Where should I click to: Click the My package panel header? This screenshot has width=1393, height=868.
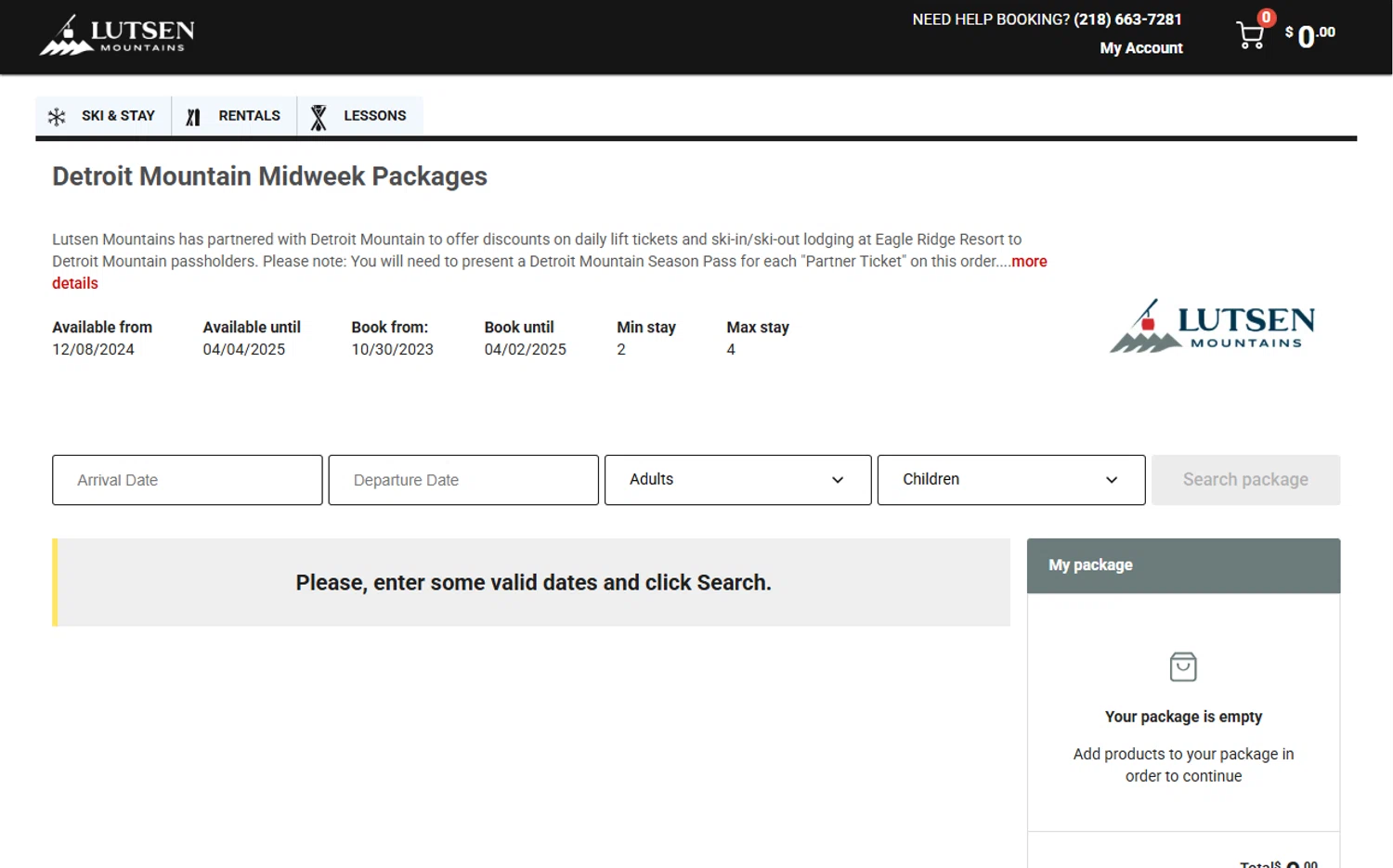click(x=1183, y=565)
